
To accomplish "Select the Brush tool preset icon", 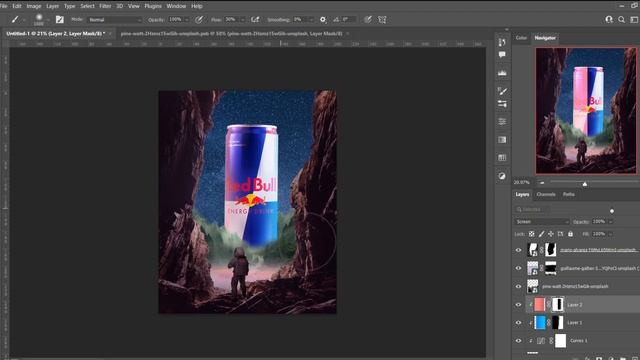I will [x=15, y=19].
